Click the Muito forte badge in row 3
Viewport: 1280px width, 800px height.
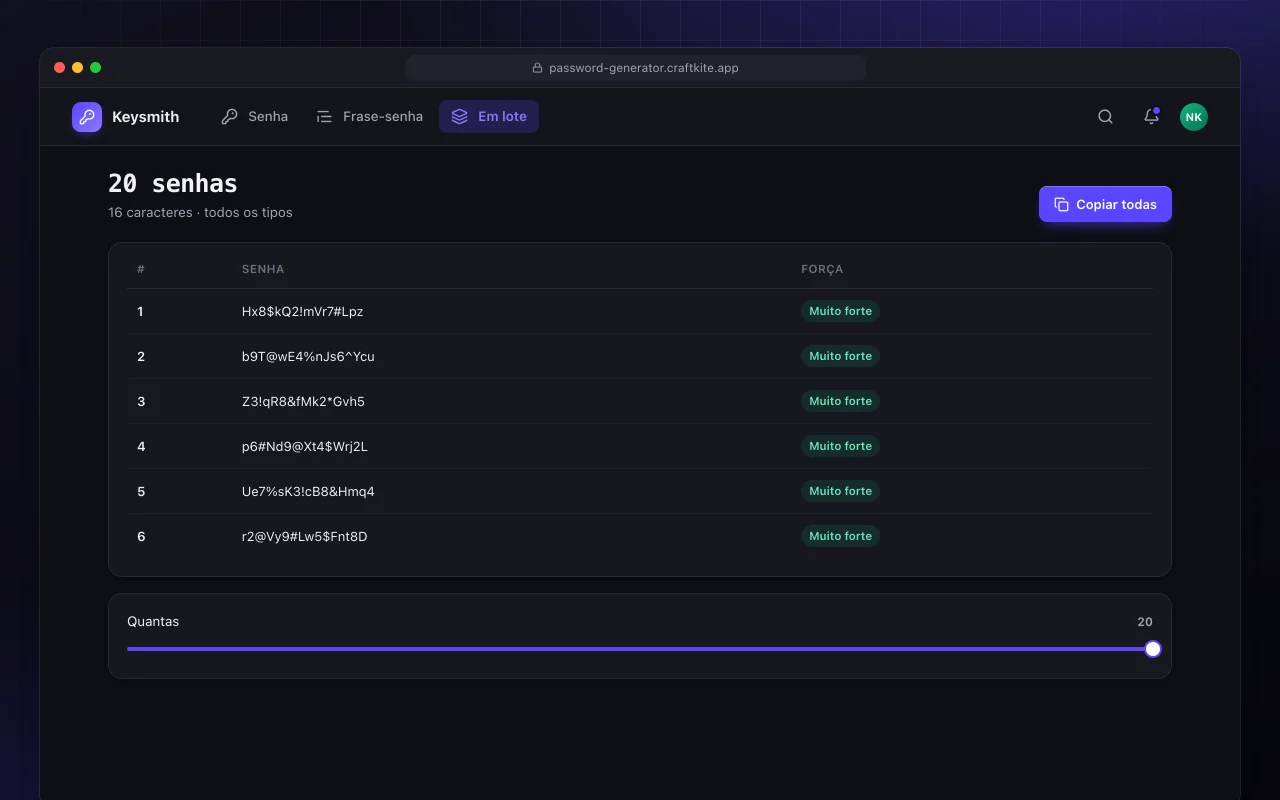[x=840, y=401]
